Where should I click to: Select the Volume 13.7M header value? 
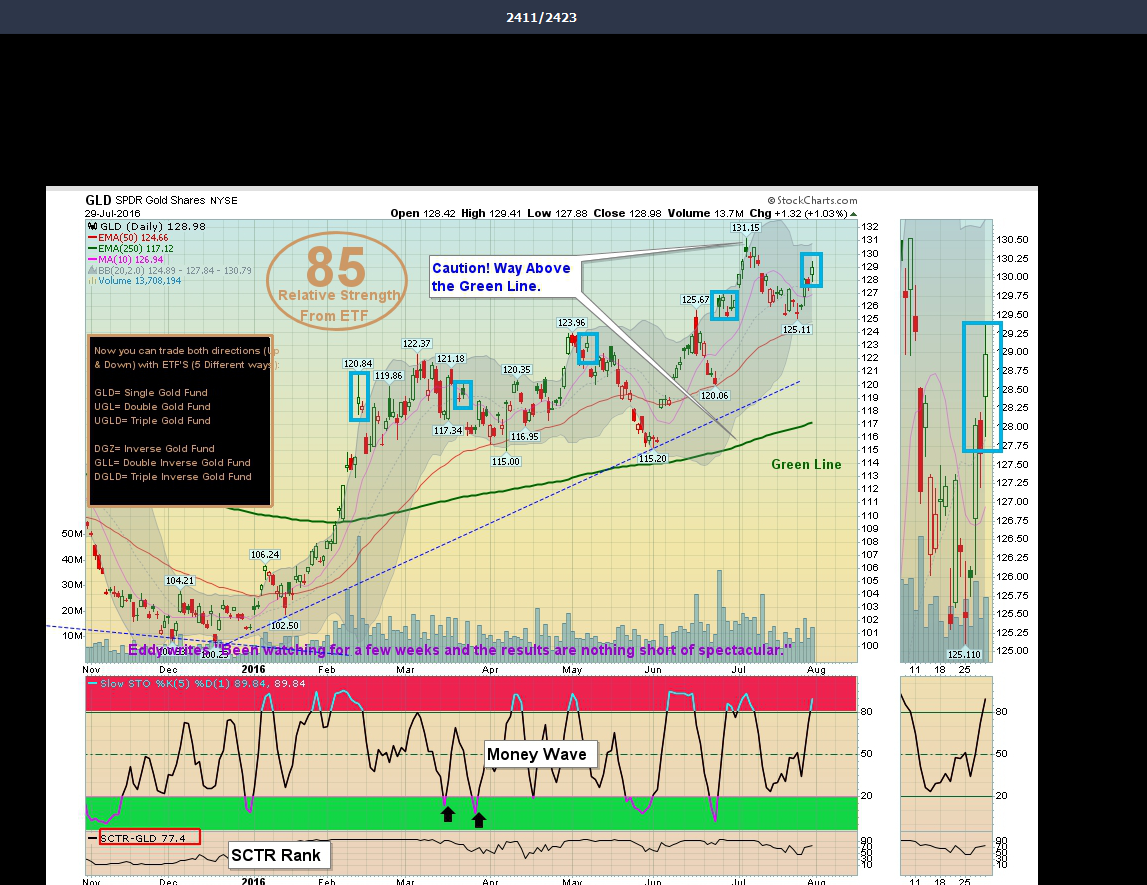point(705,214)
